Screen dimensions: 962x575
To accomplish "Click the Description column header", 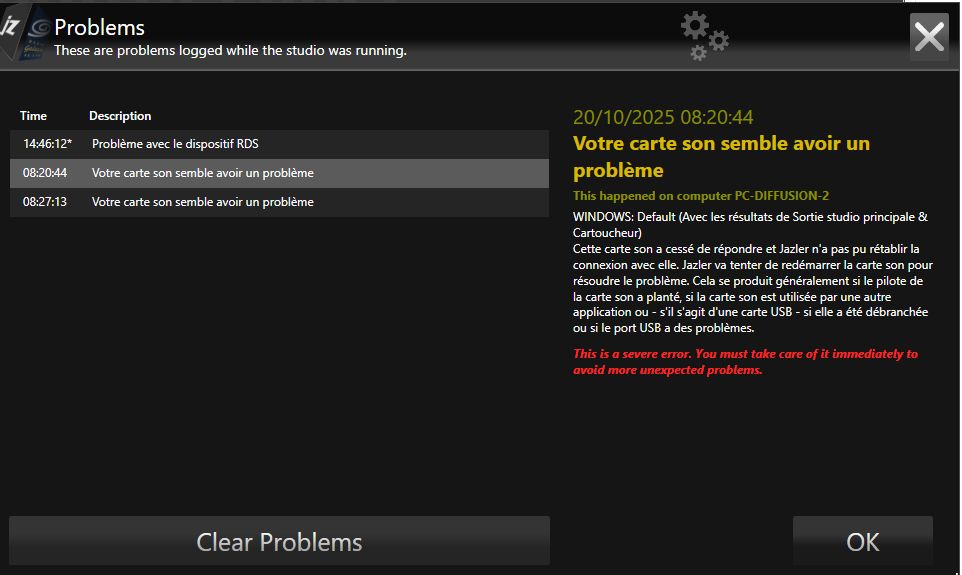I will (120, 116).
